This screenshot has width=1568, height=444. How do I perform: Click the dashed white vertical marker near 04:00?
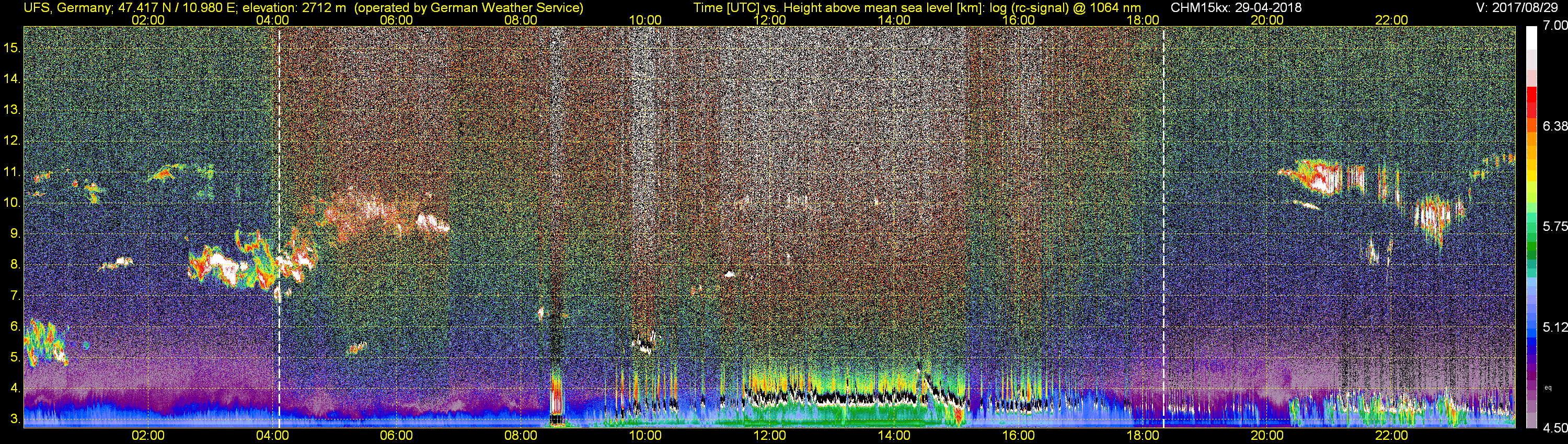click(279, 228)
